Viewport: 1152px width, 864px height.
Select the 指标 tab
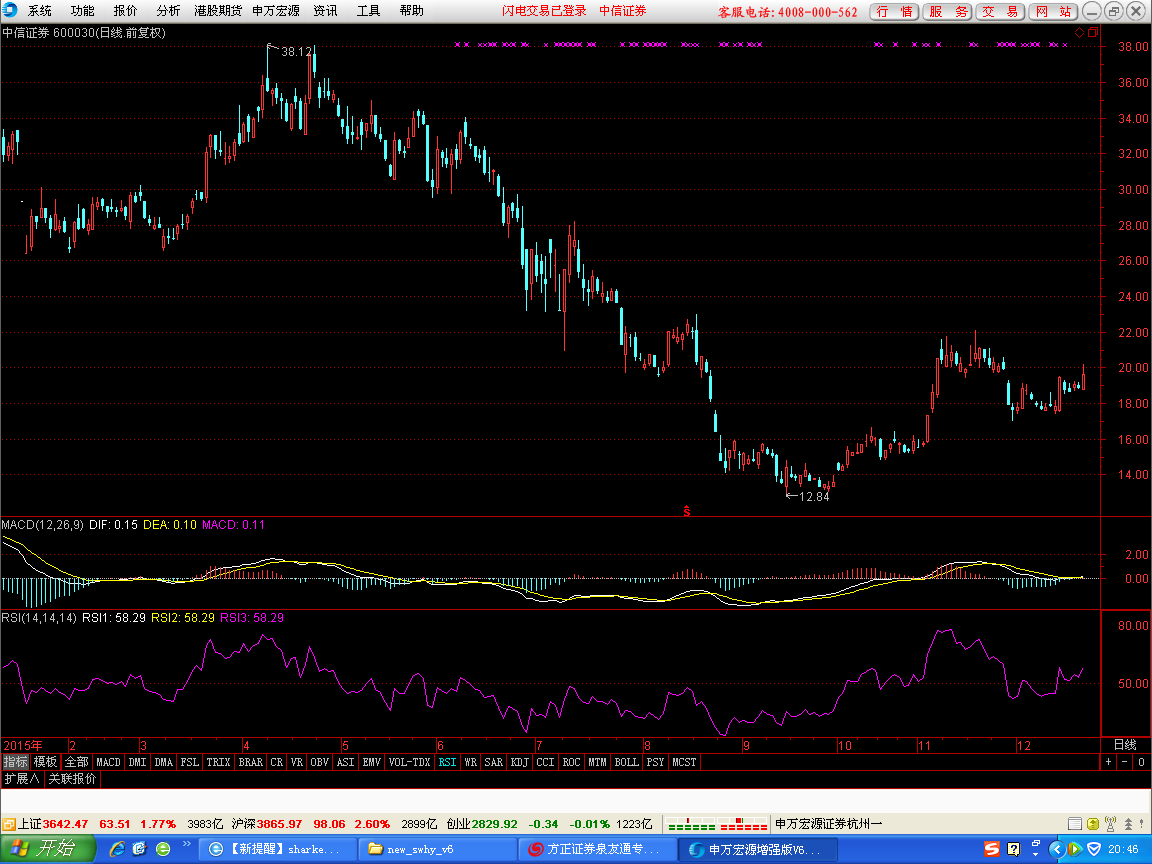coord(15,762)
